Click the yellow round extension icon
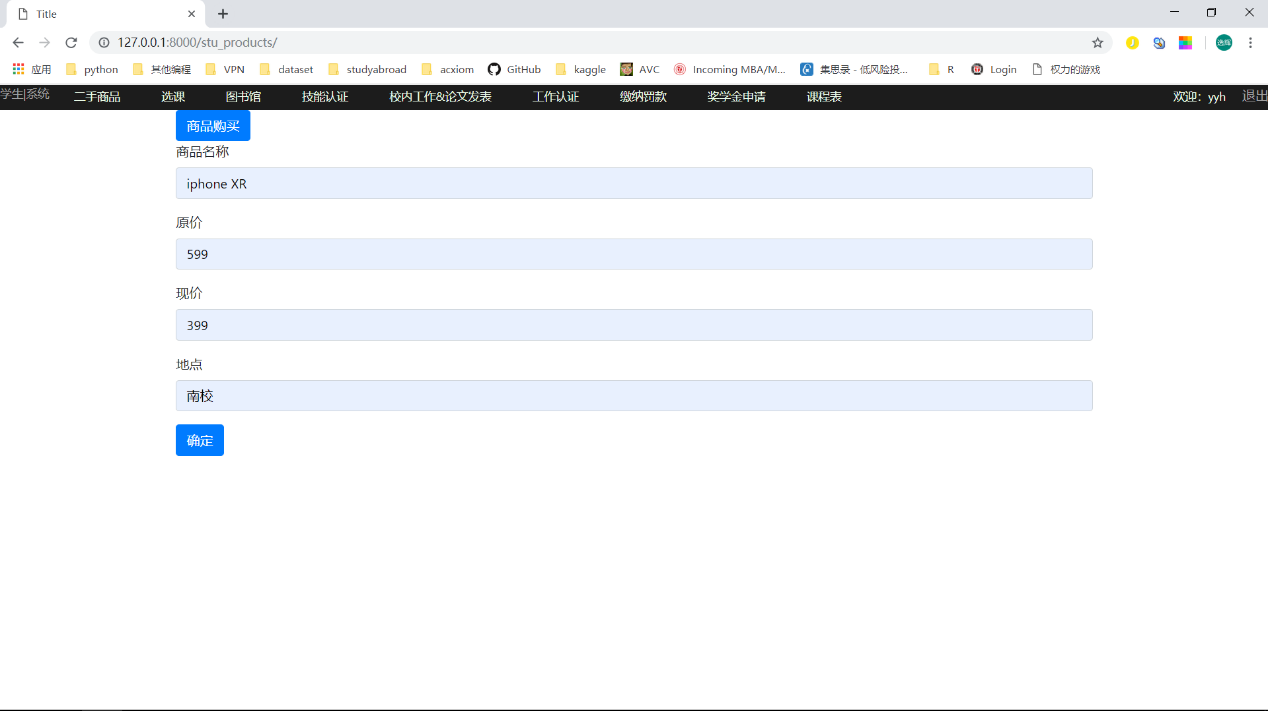This screenshot has height=711, width=1268. pyautogui.click(x=1132, y=42)
